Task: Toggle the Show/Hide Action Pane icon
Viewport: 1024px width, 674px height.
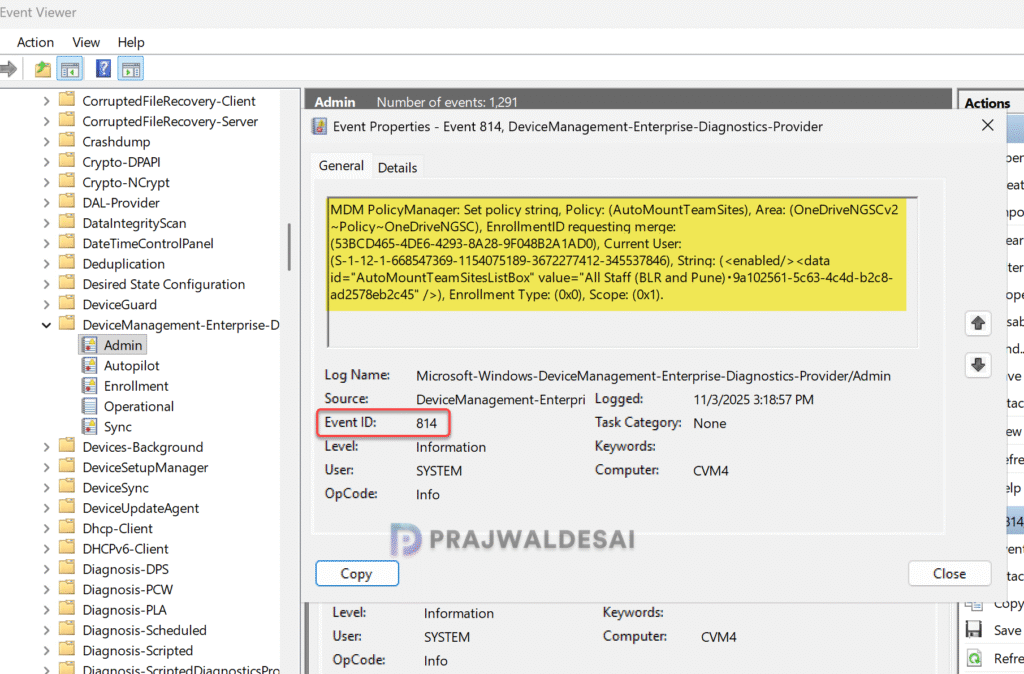Action: point(131,69)
